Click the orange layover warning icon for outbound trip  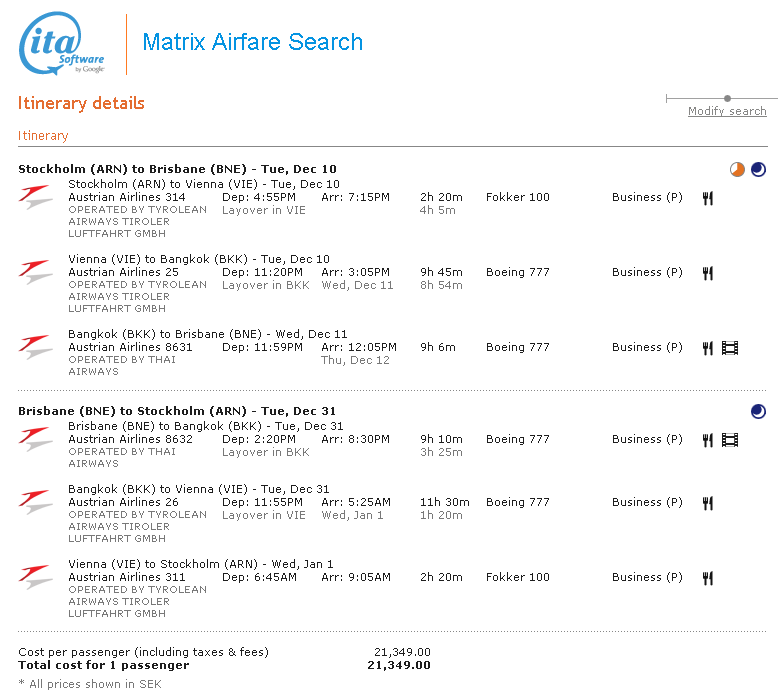click(x=737, y=170)
